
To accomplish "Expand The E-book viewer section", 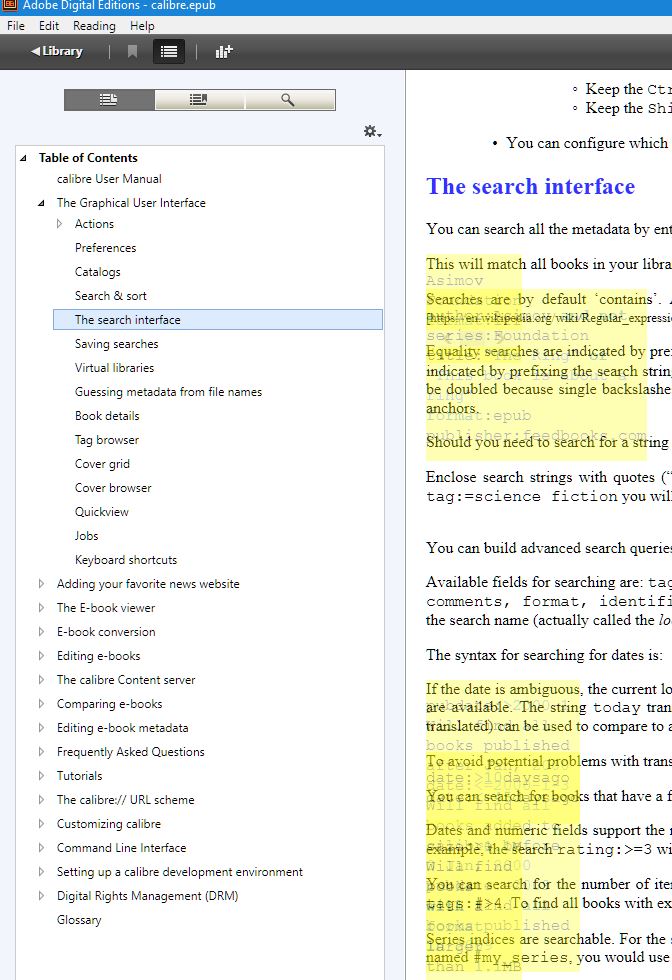I will tap(41, 608).
